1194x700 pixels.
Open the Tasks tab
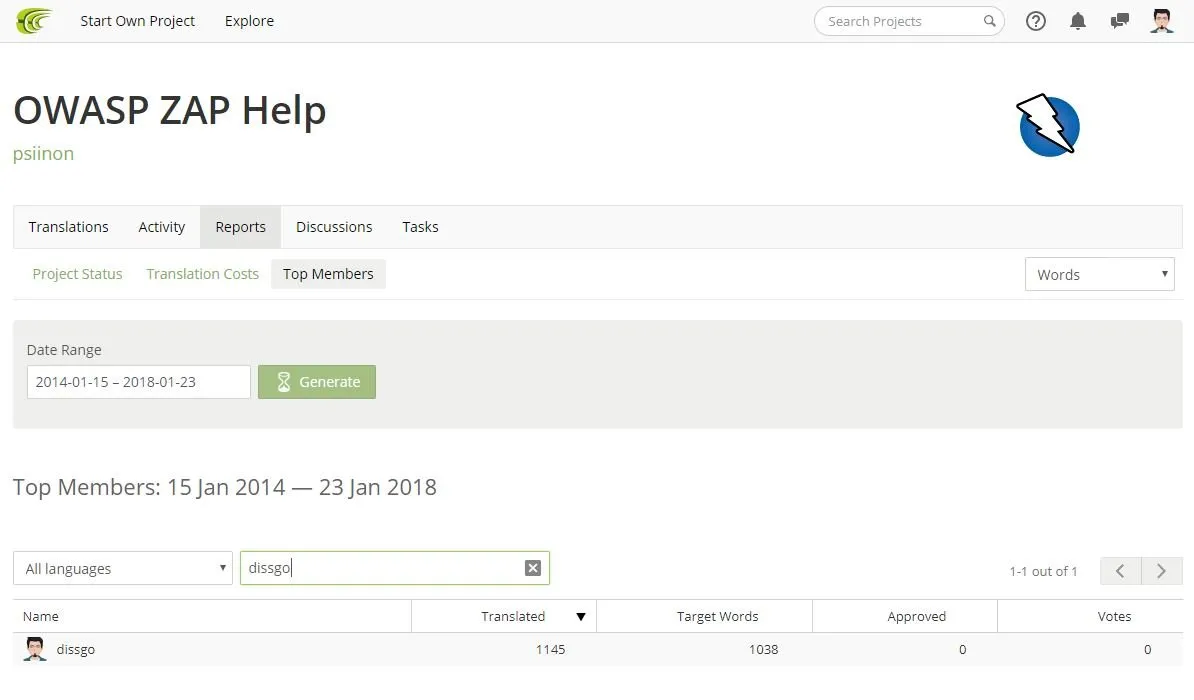[x=420, y=227]
